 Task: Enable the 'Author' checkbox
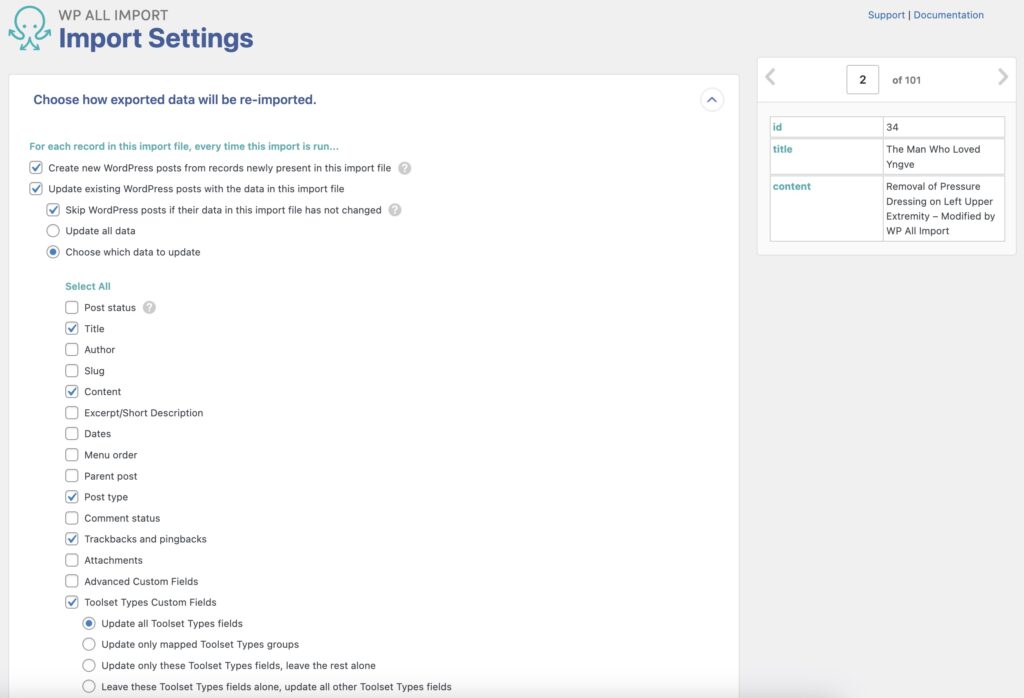point(71,349)
